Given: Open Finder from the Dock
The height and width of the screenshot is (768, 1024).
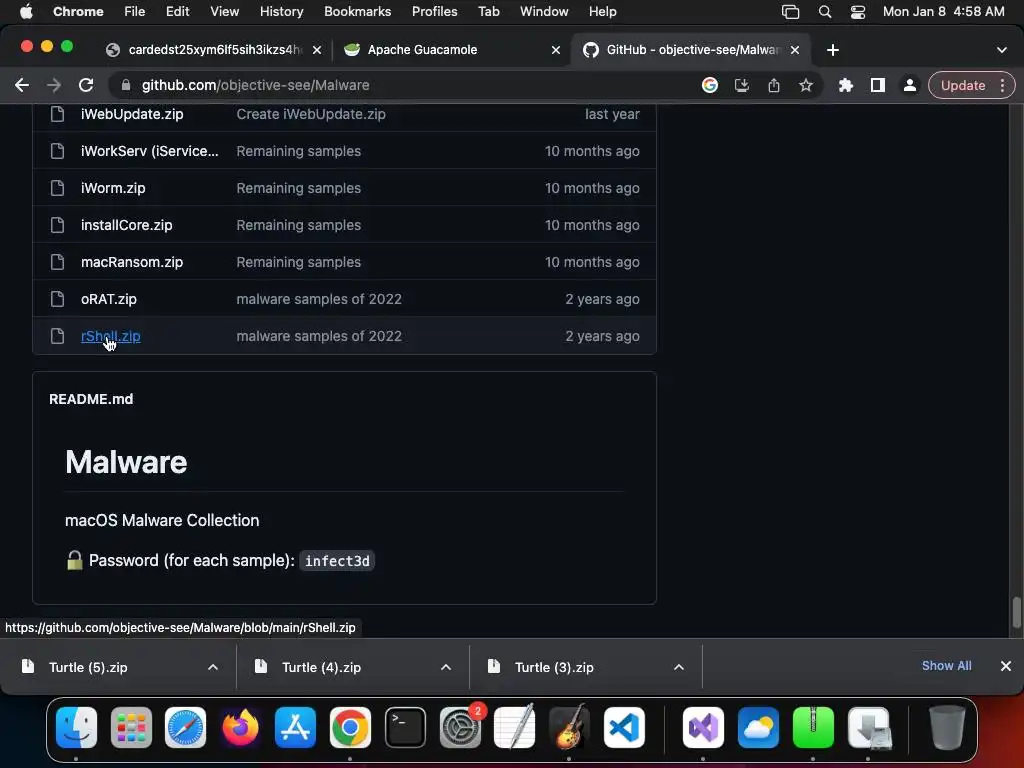Looking at the screenshot, I should tap(76, 728).
